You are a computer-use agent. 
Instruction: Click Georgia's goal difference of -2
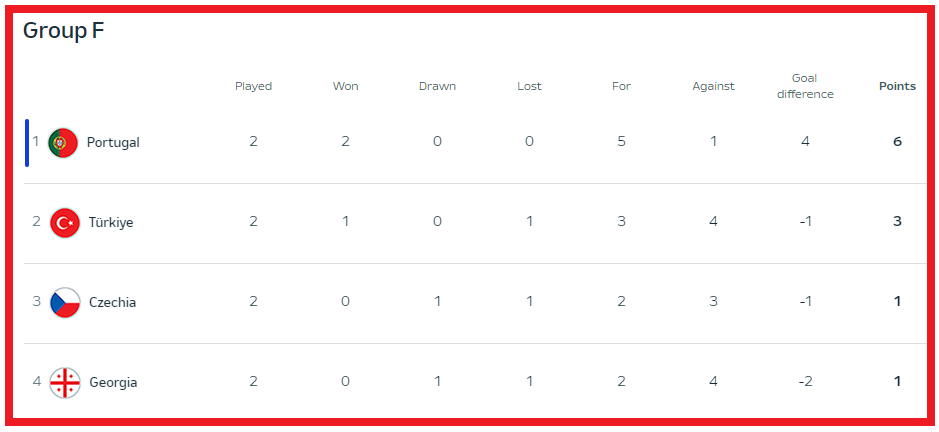pos(805,382)
